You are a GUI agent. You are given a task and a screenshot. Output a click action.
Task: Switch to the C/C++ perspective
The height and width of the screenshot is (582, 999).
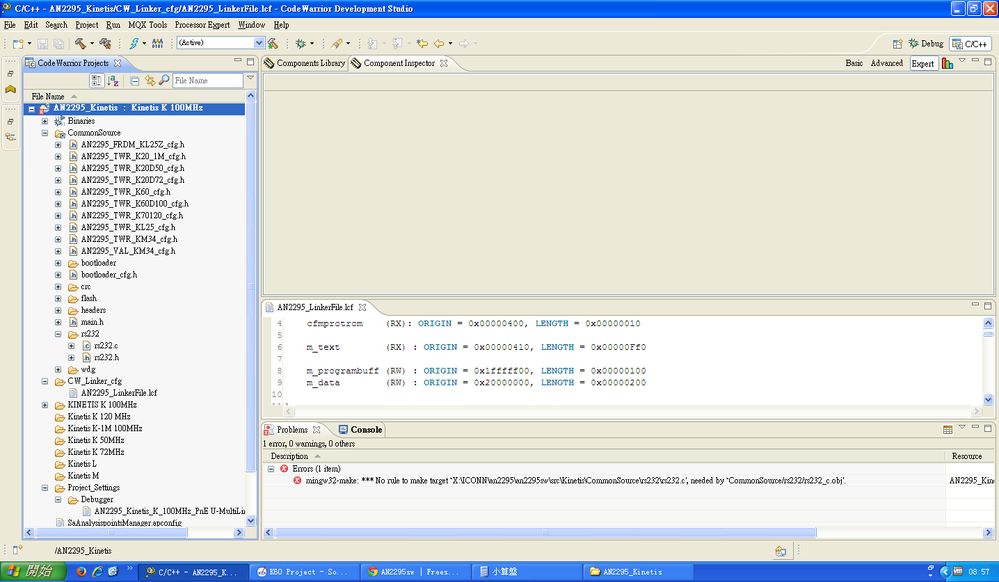click(x=970, y=43)
